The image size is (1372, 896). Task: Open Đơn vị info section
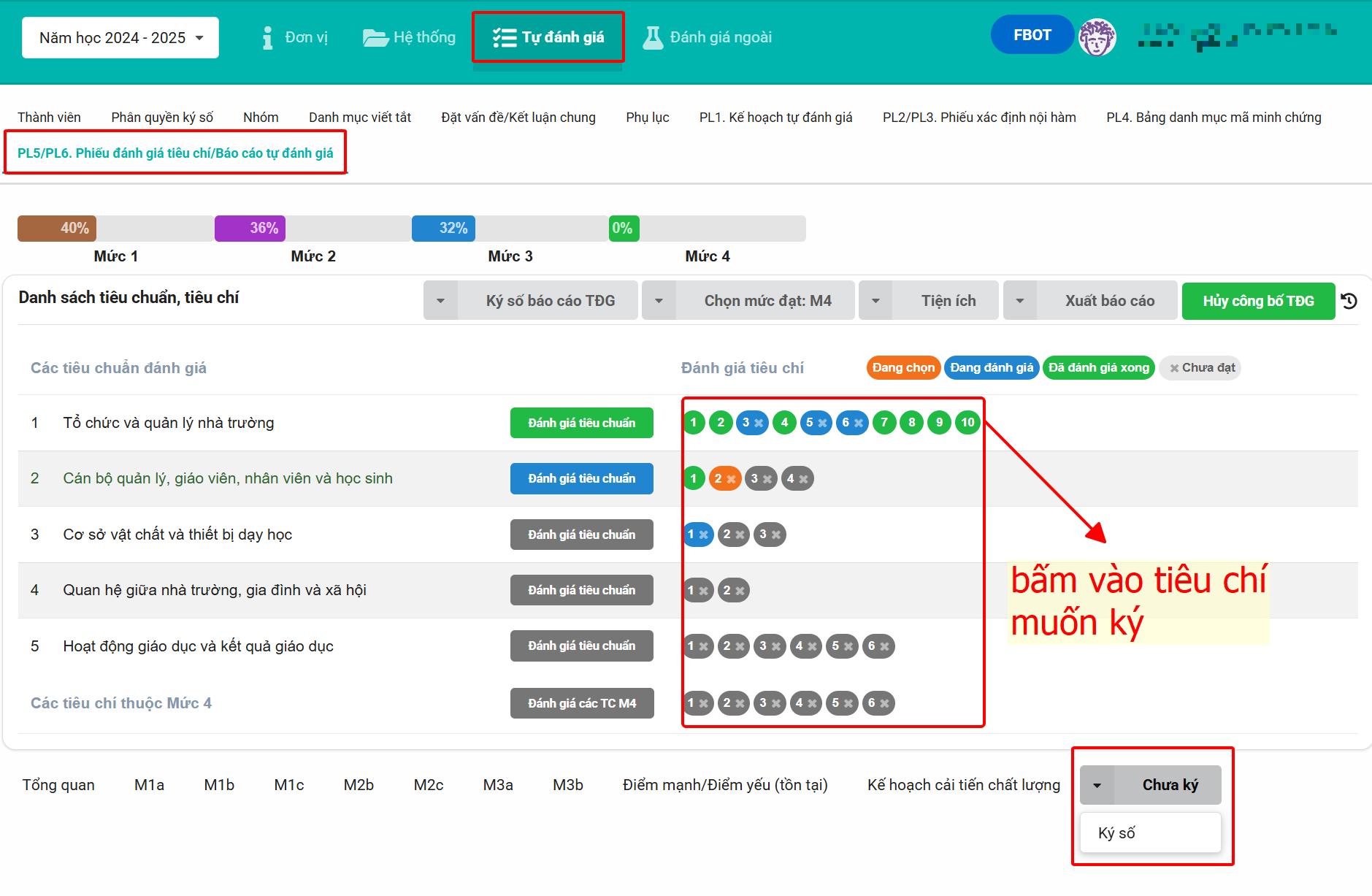tap(295, 37)
